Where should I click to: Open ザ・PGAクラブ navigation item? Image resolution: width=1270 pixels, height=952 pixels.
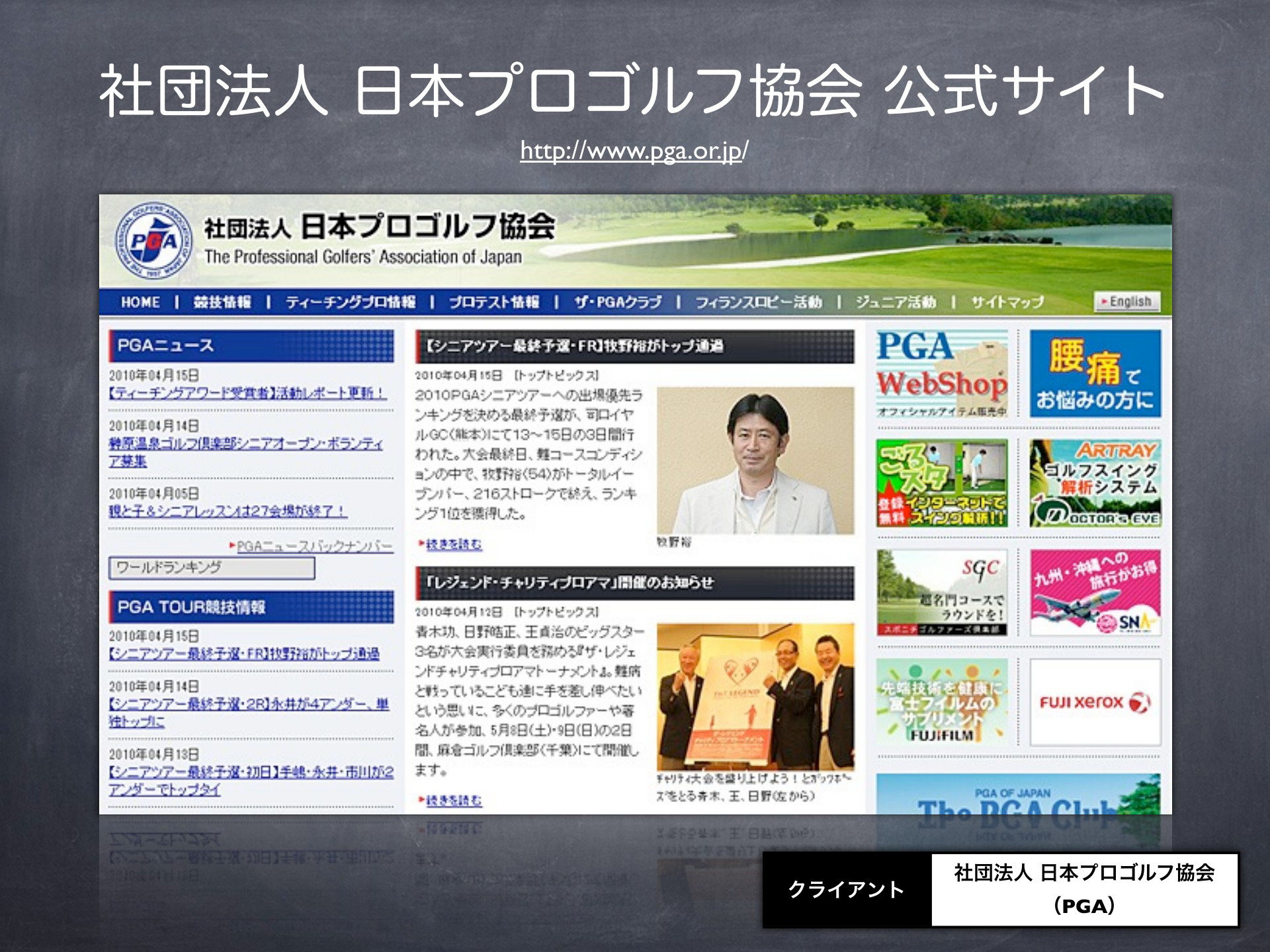(617, 303)
